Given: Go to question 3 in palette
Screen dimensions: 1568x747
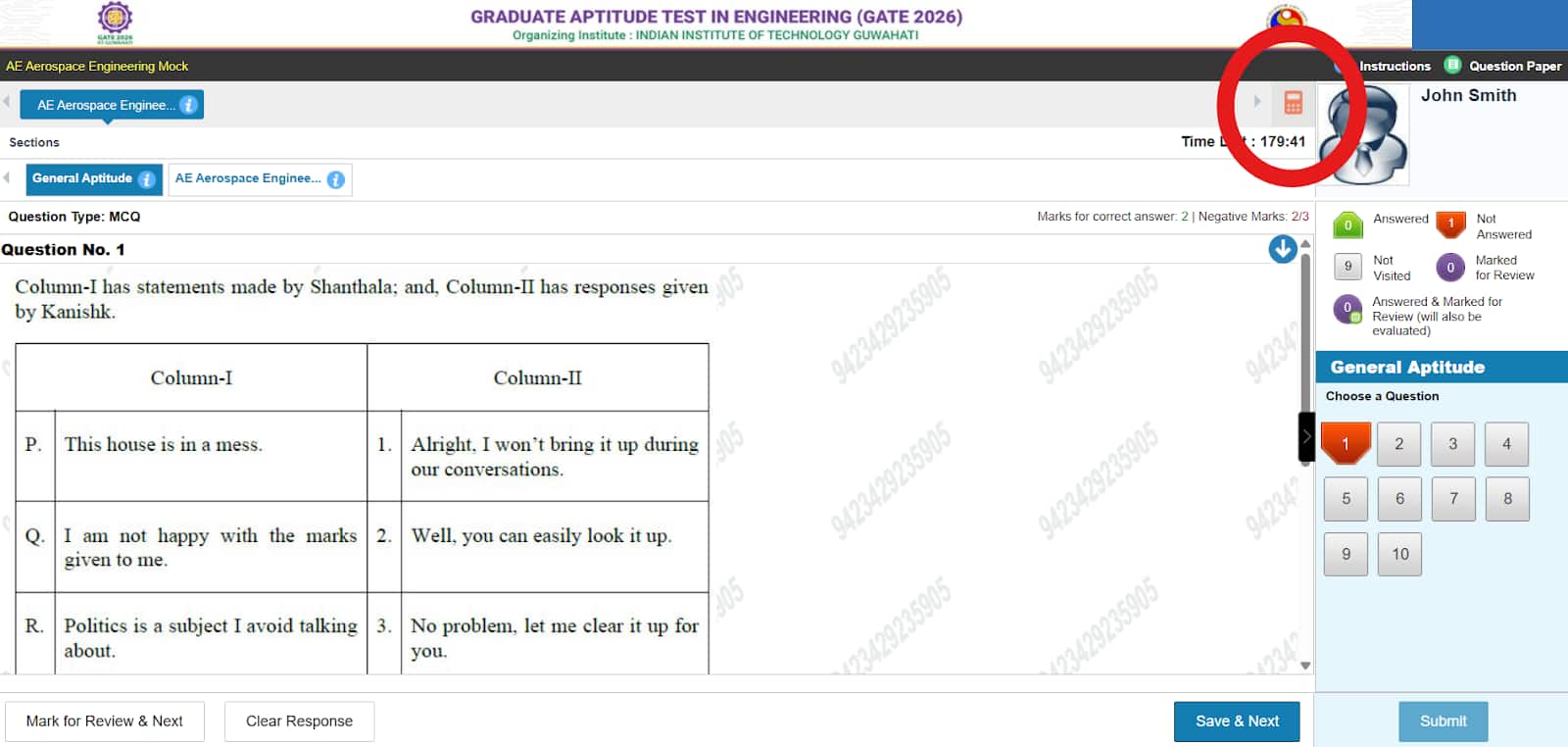Looking at the screenshot, I should click(1453, 444).
